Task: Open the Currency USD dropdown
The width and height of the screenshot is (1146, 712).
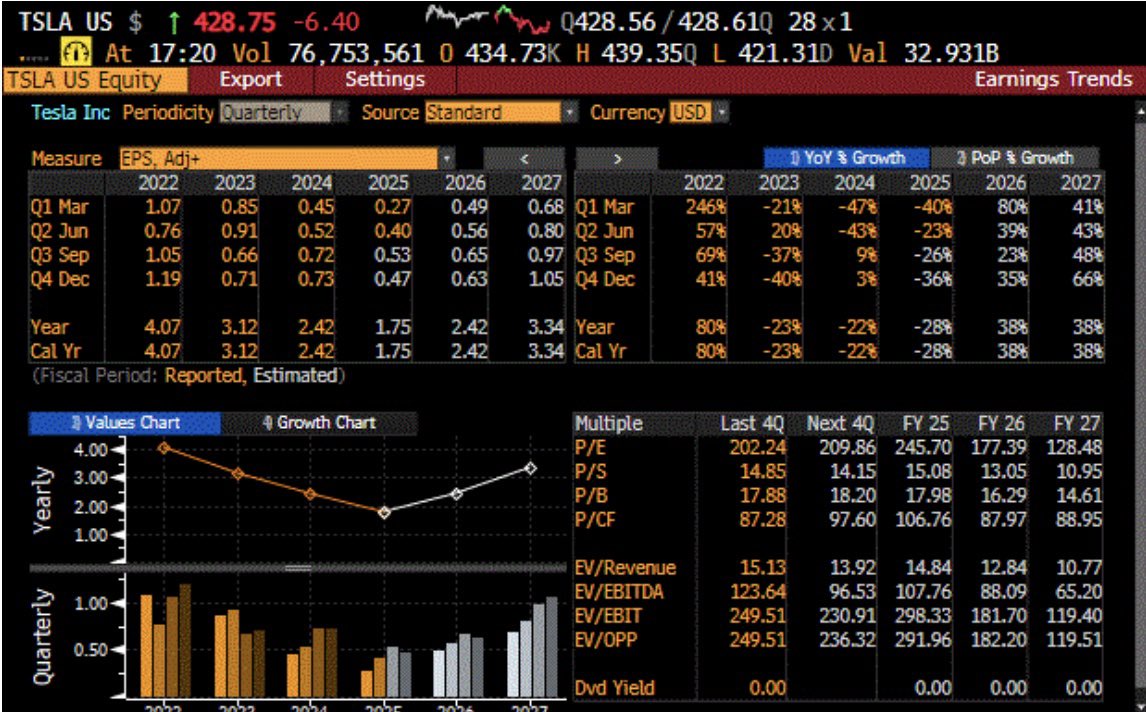Action: coord(698,113)
